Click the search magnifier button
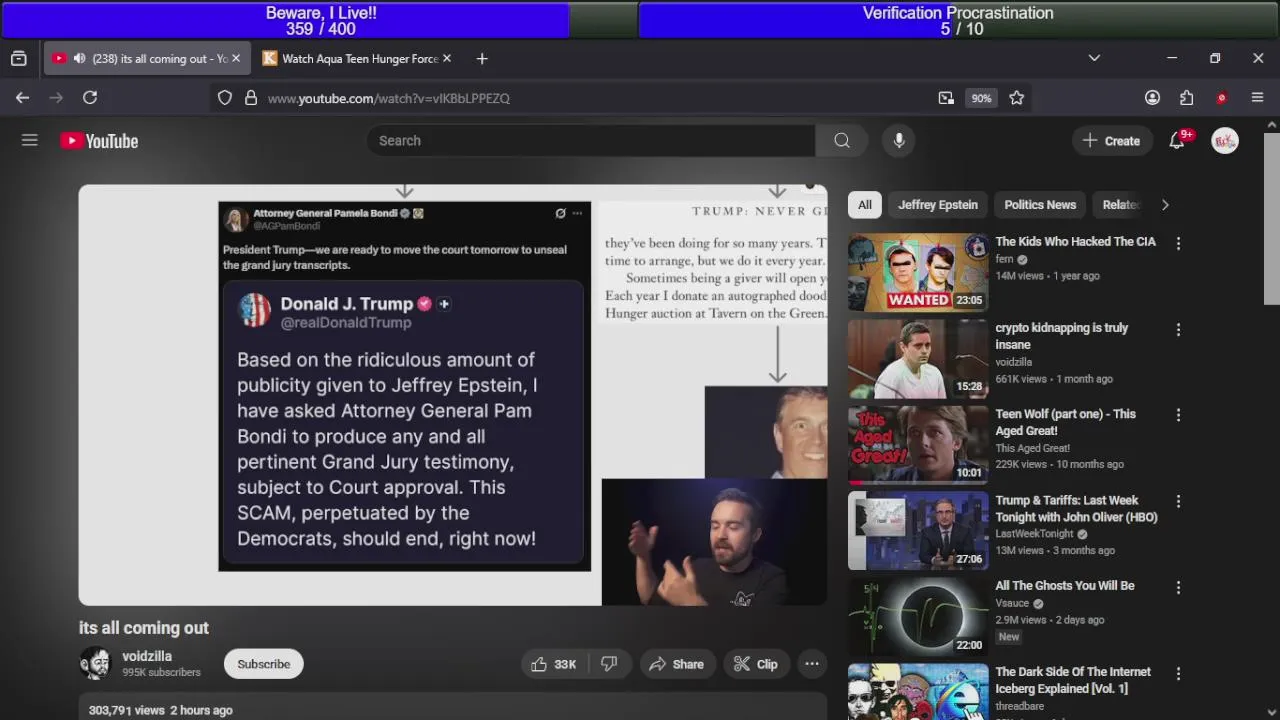This screenshot has width=1280, height=720. pyautogui.click(x=842, y=141)
